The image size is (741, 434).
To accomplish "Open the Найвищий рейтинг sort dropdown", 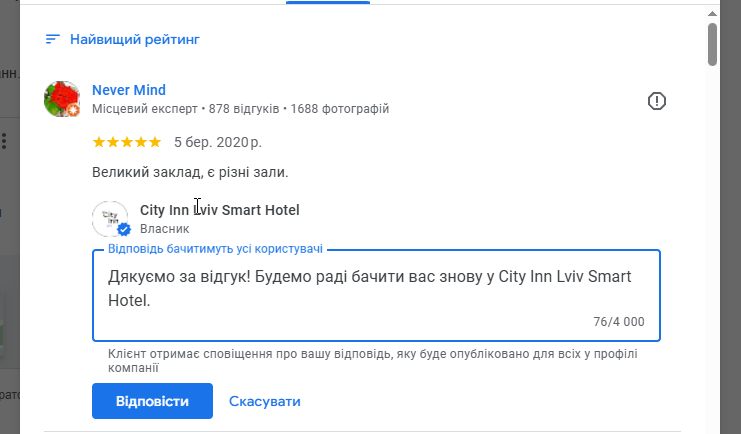I will [x=134, y=40].
